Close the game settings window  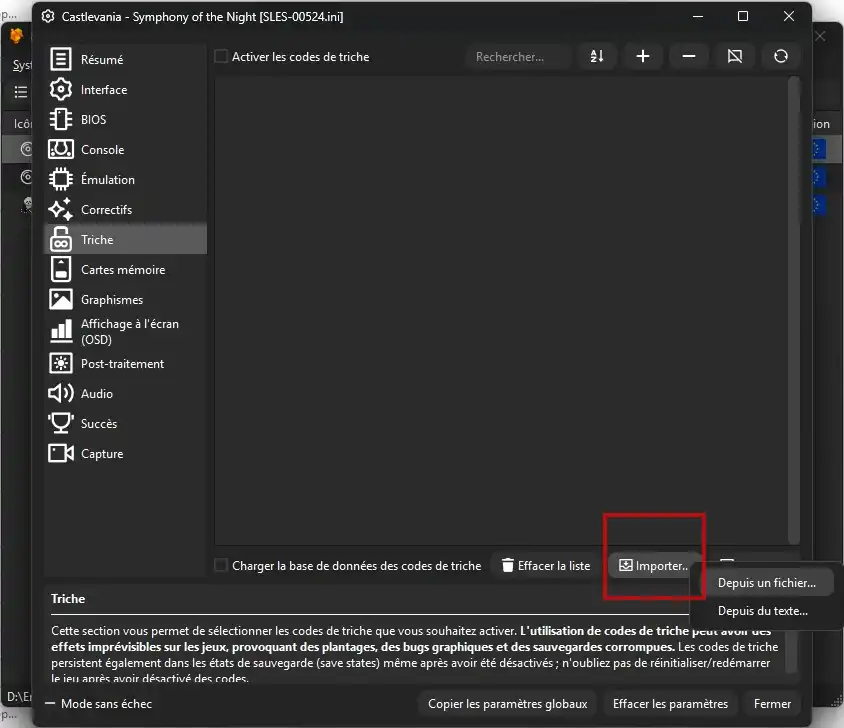[x=789, y=16]
